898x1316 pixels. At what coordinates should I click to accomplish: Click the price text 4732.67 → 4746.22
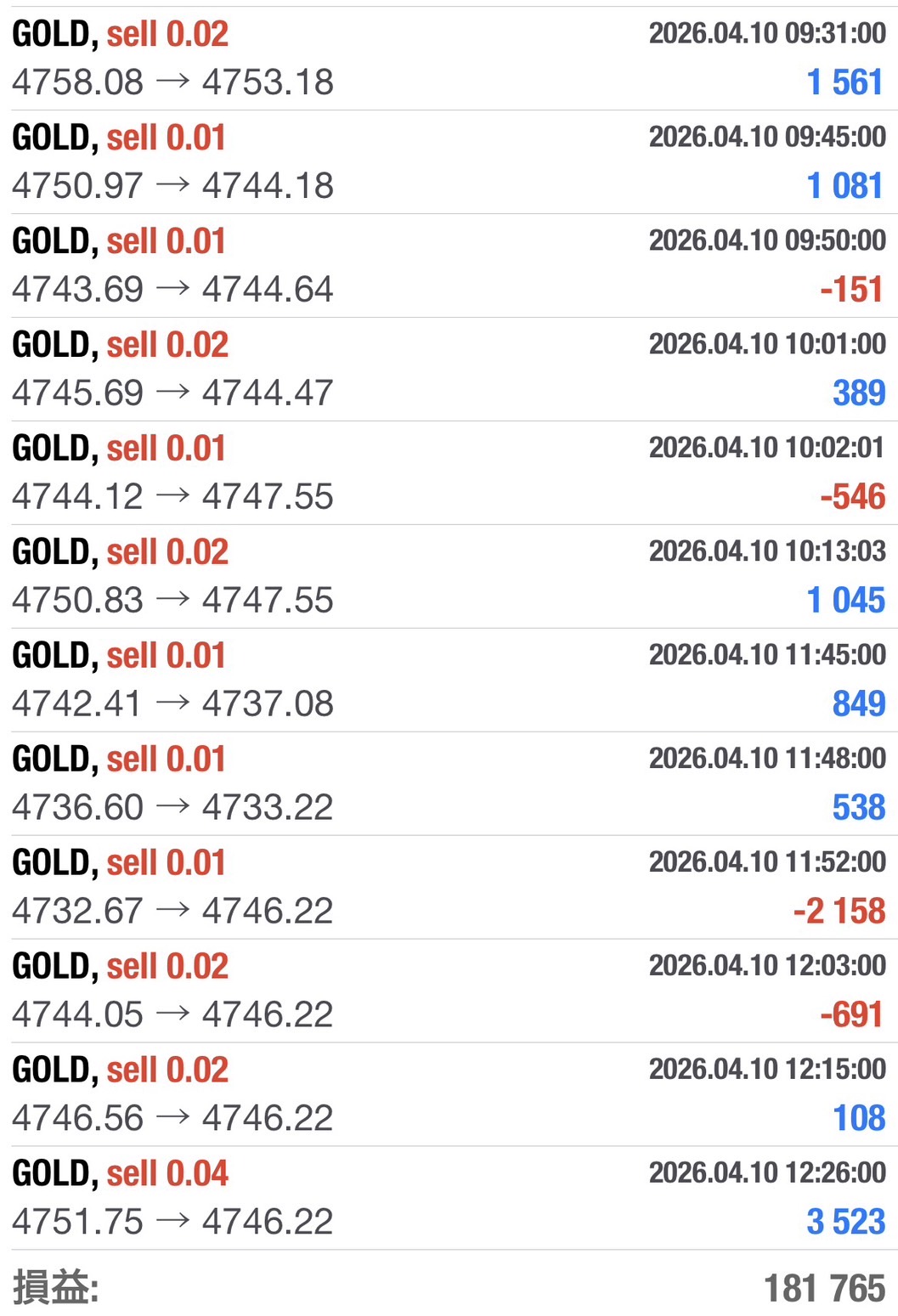[x=172, y=912]
